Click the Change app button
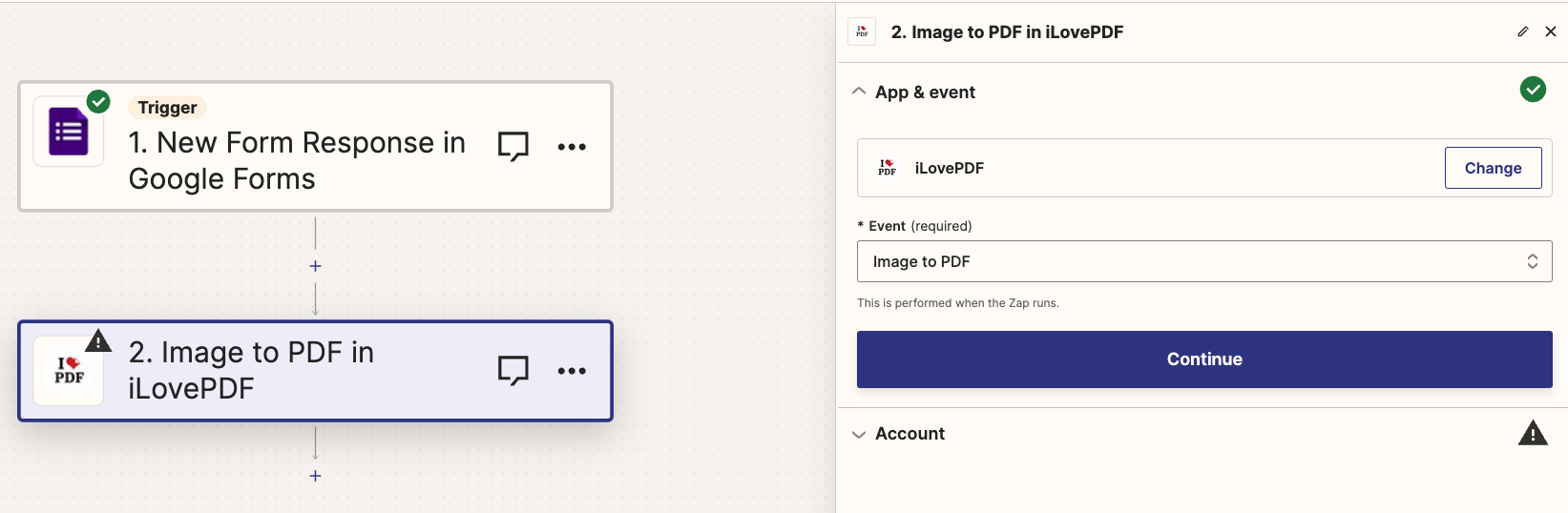 [x=1494, y=168]
